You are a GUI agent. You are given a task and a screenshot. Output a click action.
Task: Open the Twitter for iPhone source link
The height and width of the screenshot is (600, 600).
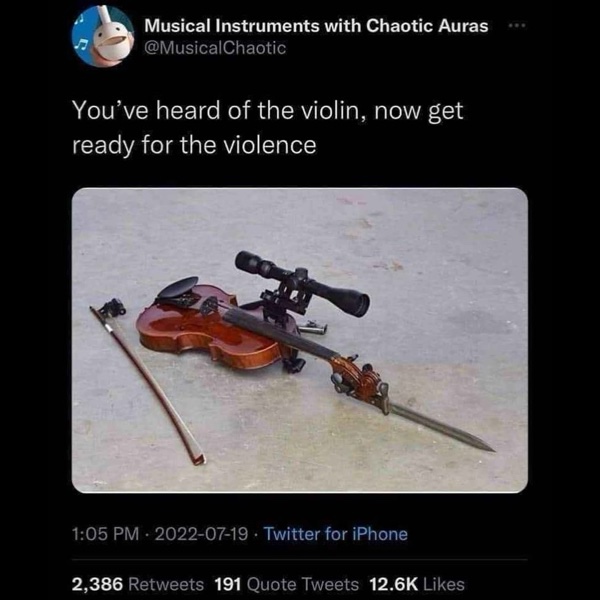tap(336, 534)
